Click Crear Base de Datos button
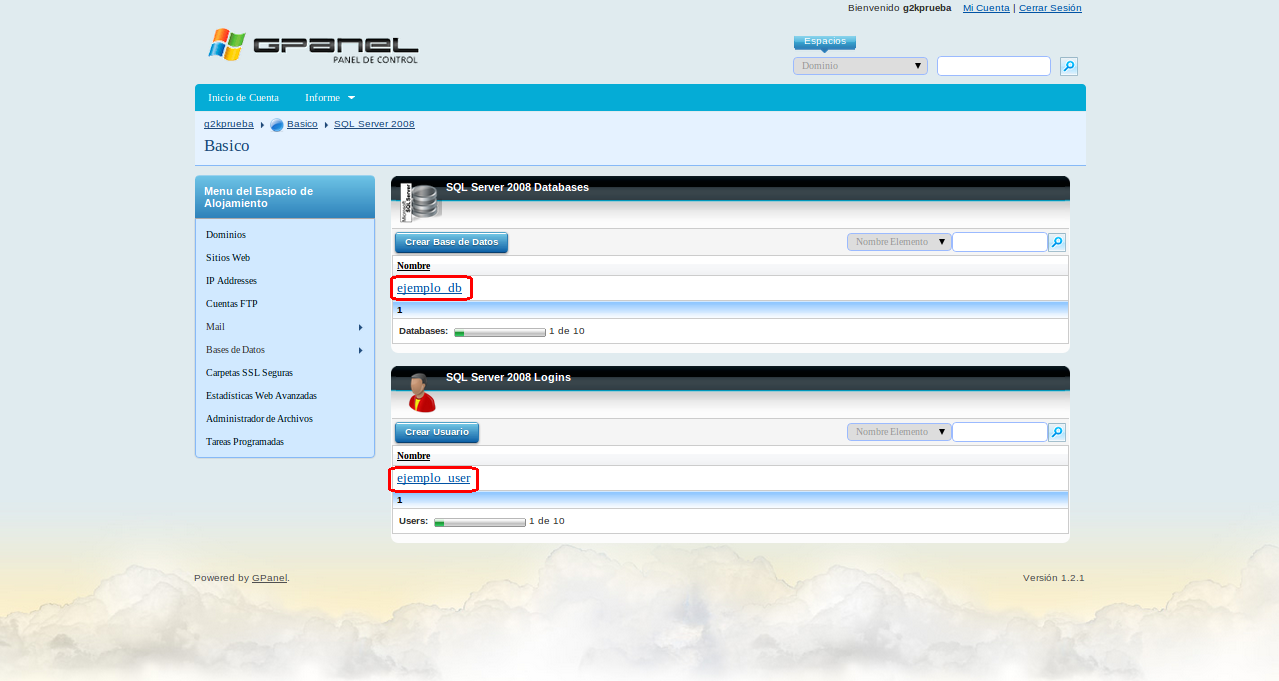 pyautogui.click(x=451, y=242)
